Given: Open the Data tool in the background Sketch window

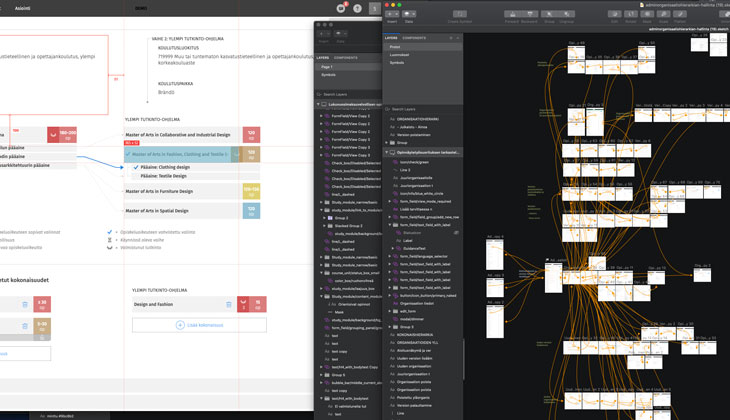Looking at the screenshot, I should pyautogui.click(x=340, y=34).
